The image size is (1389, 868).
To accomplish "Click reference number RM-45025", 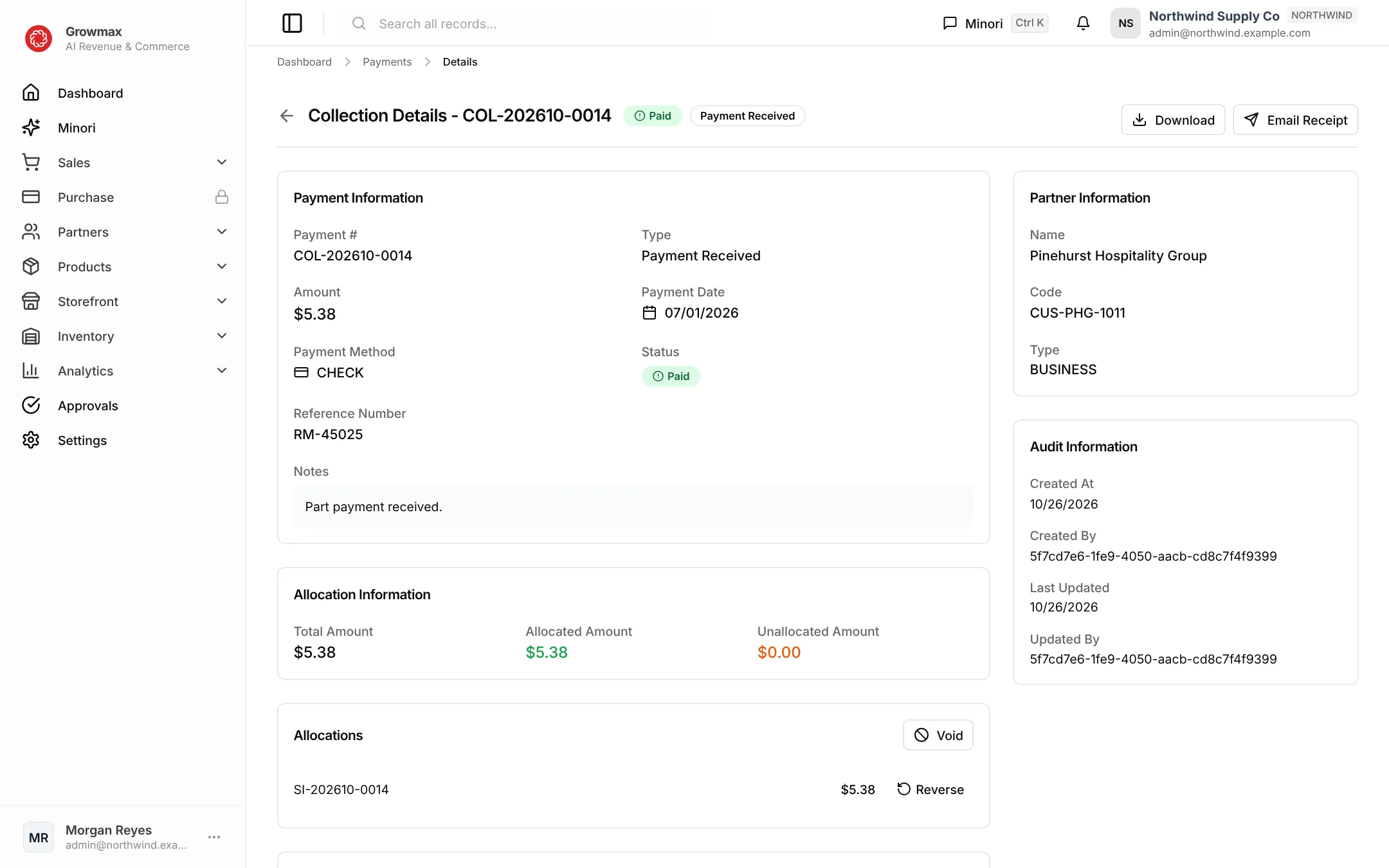I will 328,435.
